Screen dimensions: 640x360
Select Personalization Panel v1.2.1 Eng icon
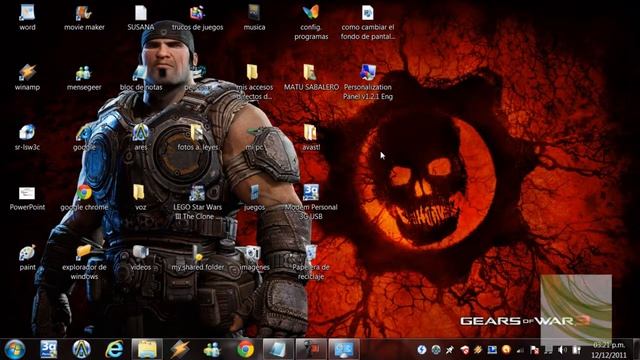(x=368, y=82)
